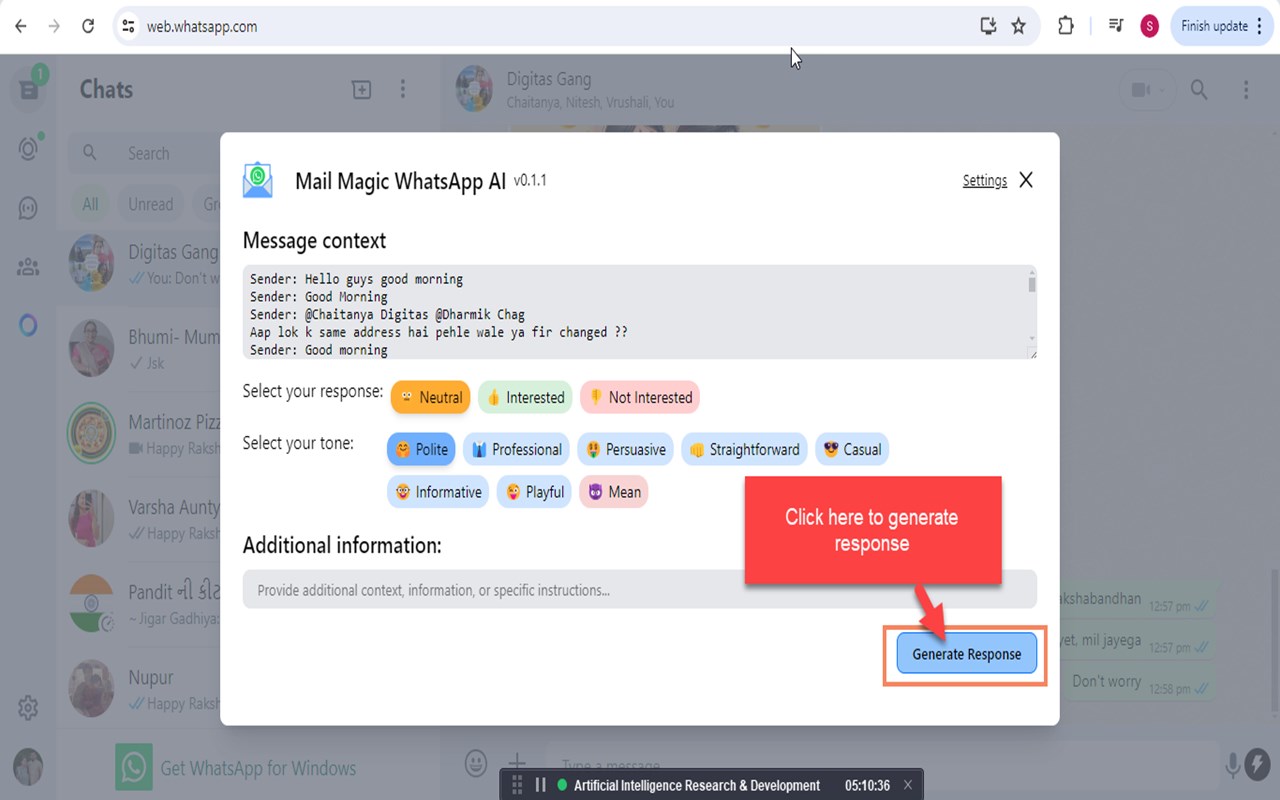Open the Meta AI ring icon
The height and width of the screenshot is (800, 1280).
[x=28, y=325]
